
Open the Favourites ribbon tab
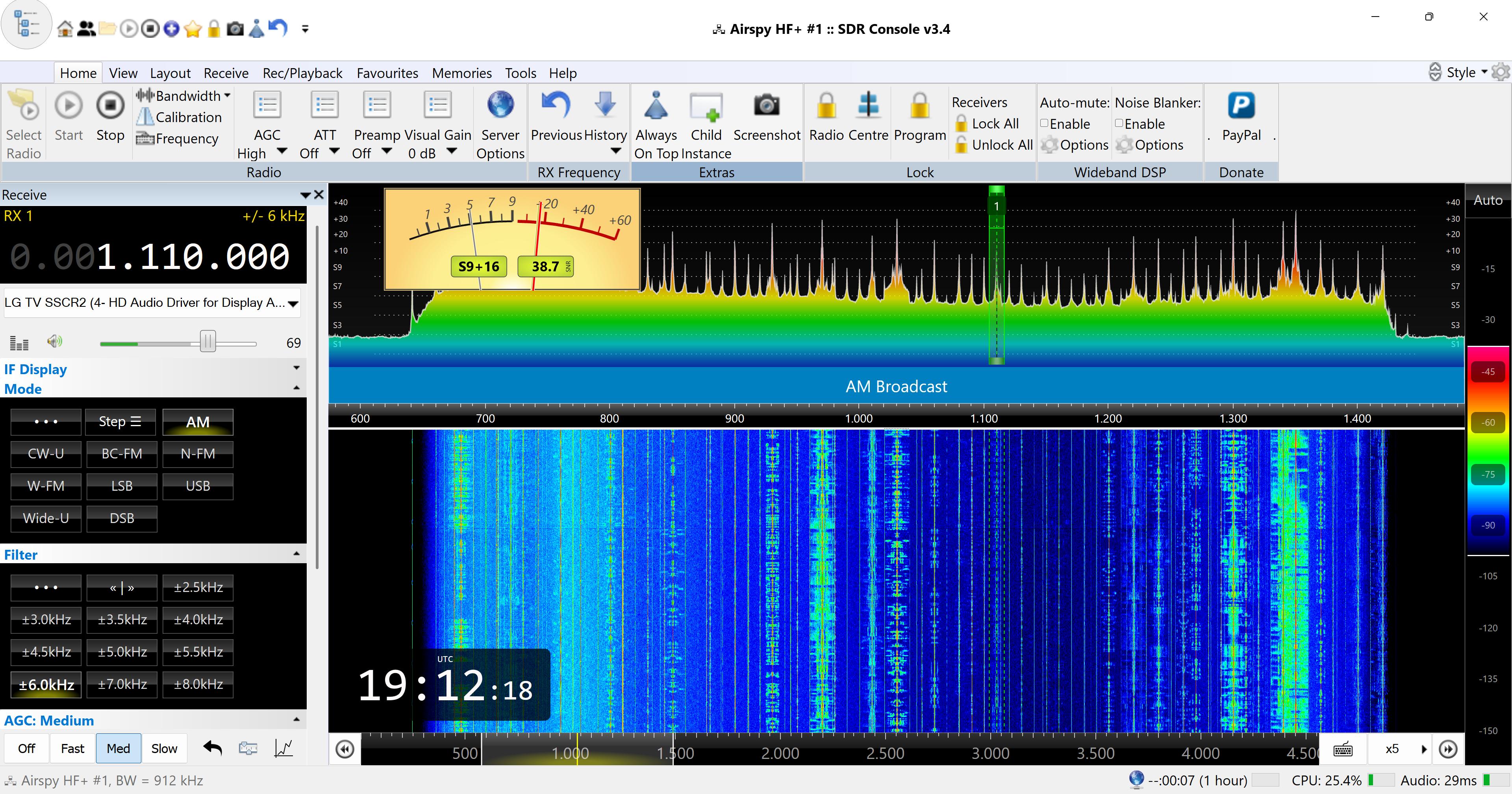pyautogui.click(x=387, y=73)
